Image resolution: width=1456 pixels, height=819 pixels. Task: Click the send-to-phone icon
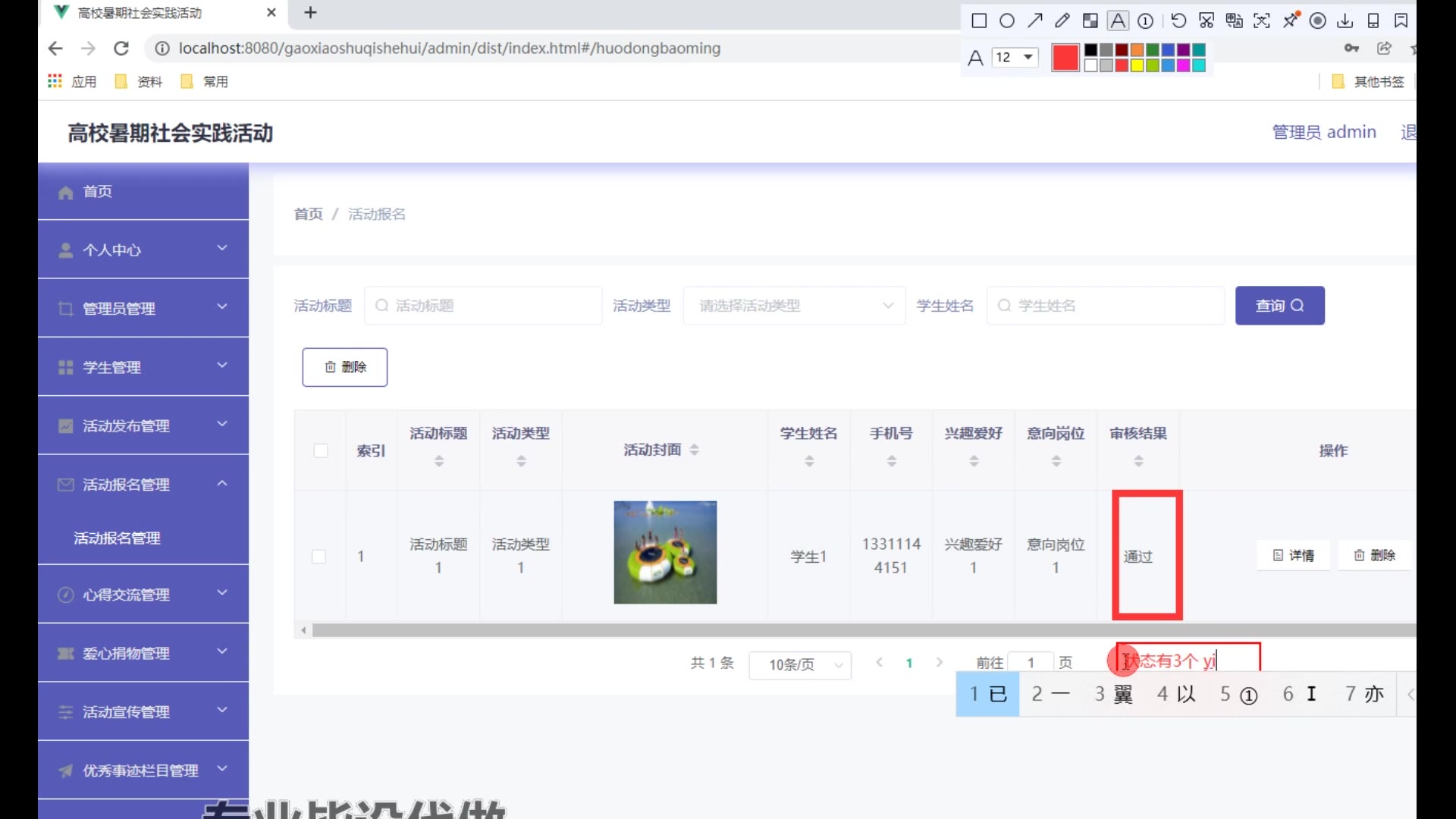click(x=1373, y=21)
